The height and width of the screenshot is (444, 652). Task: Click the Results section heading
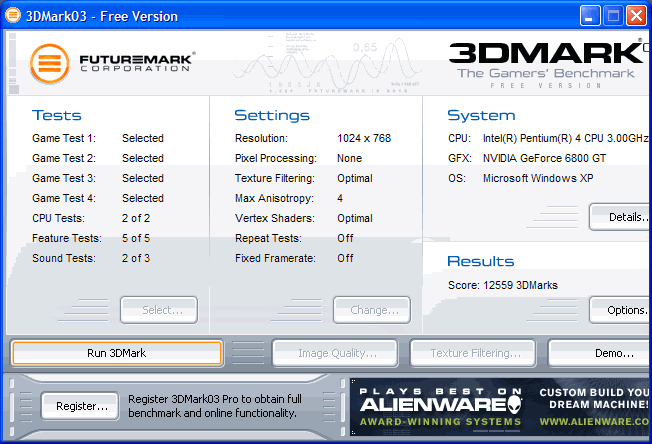[x=480, y=261]
